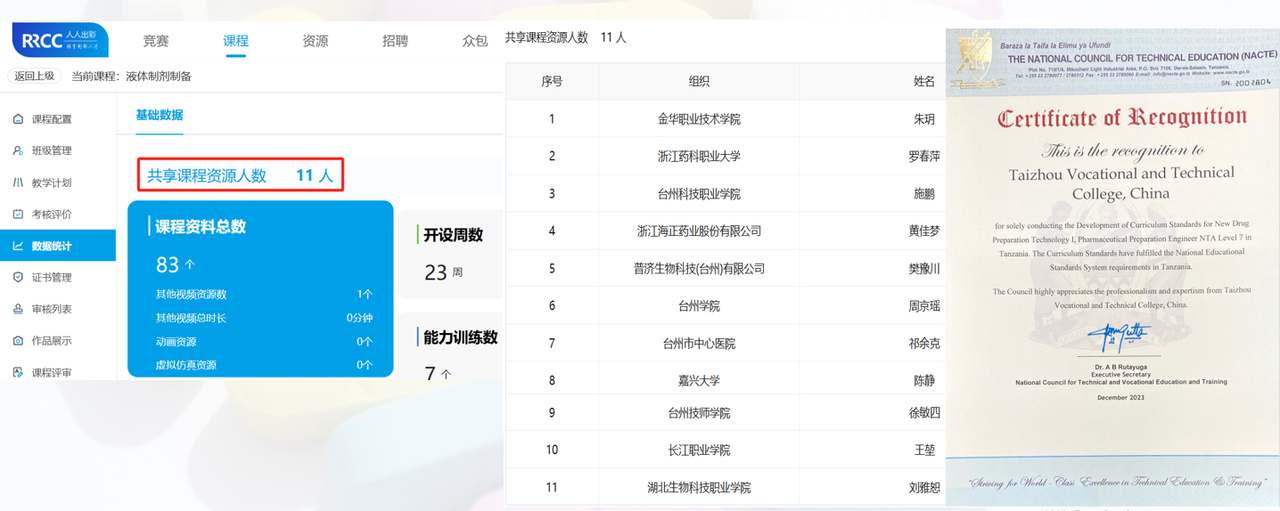Select the 基础数据 tab

point(159,115)
